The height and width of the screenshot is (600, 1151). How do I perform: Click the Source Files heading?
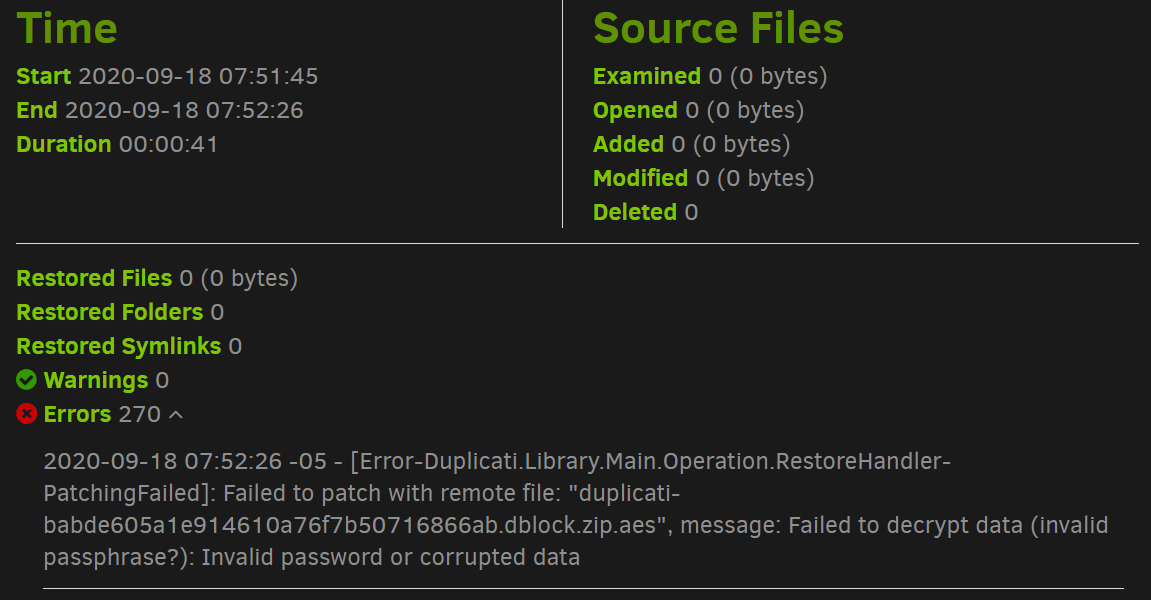[x=718, y=28]
